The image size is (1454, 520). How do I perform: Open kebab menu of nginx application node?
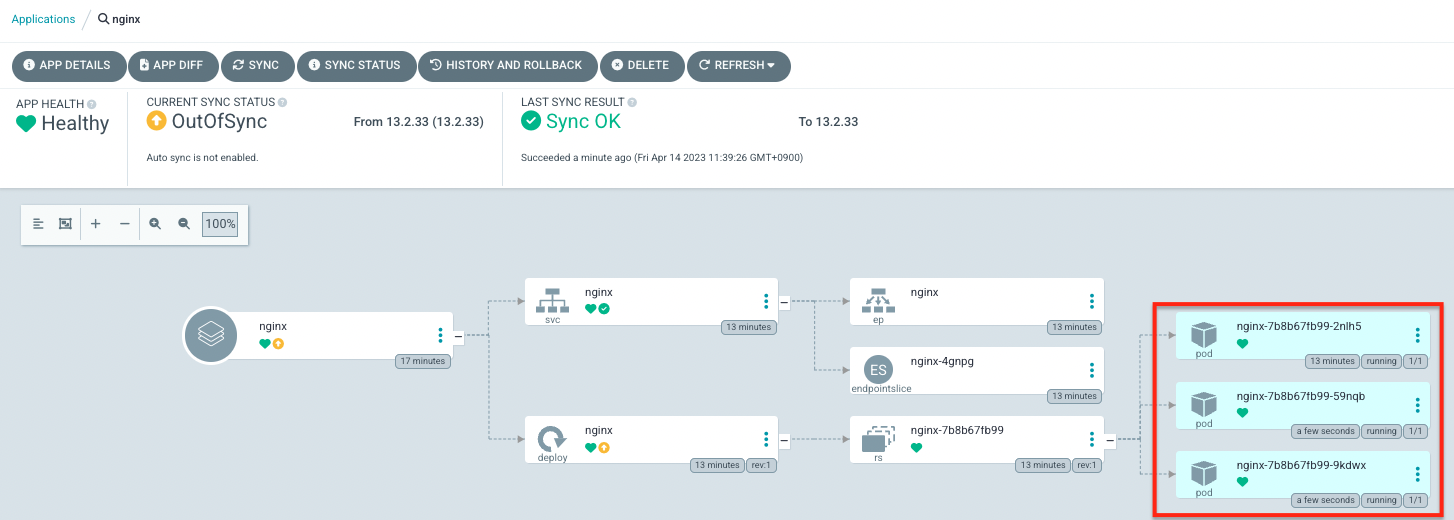point(440,335)
